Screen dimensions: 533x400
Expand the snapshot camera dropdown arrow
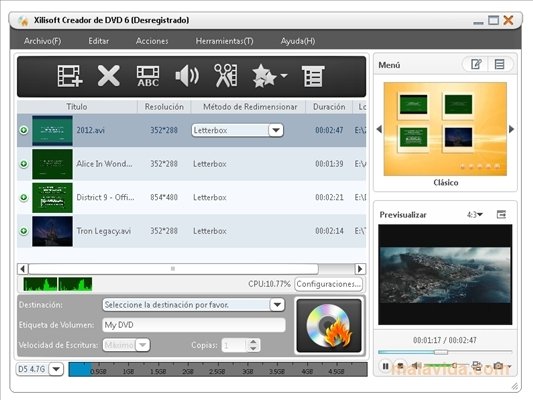[509, 366]
